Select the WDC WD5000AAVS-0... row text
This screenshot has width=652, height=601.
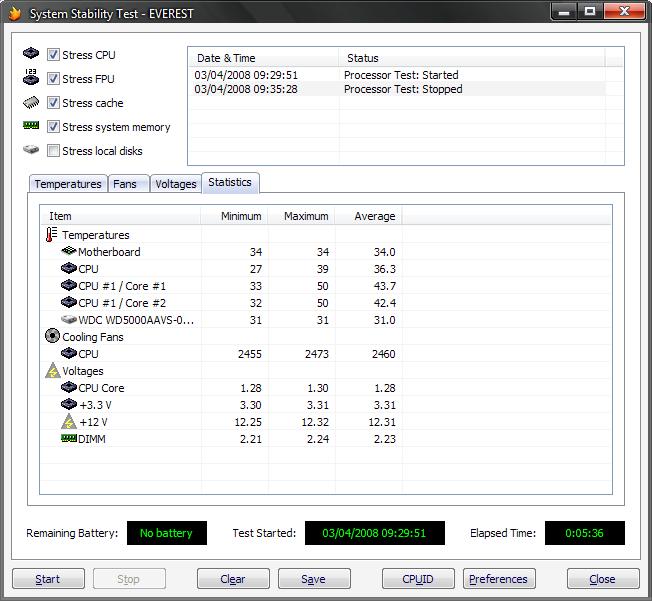[x=136, y=320]
